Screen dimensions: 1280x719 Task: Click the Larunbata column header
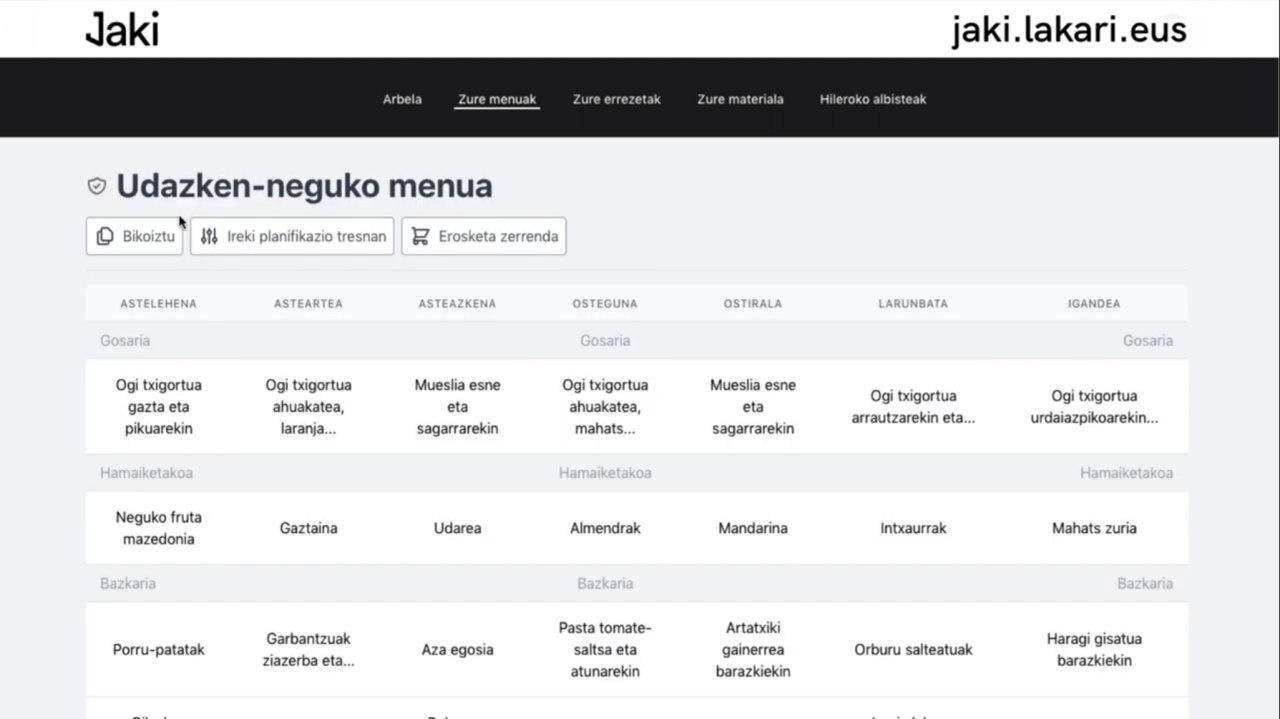click(913, 303)
